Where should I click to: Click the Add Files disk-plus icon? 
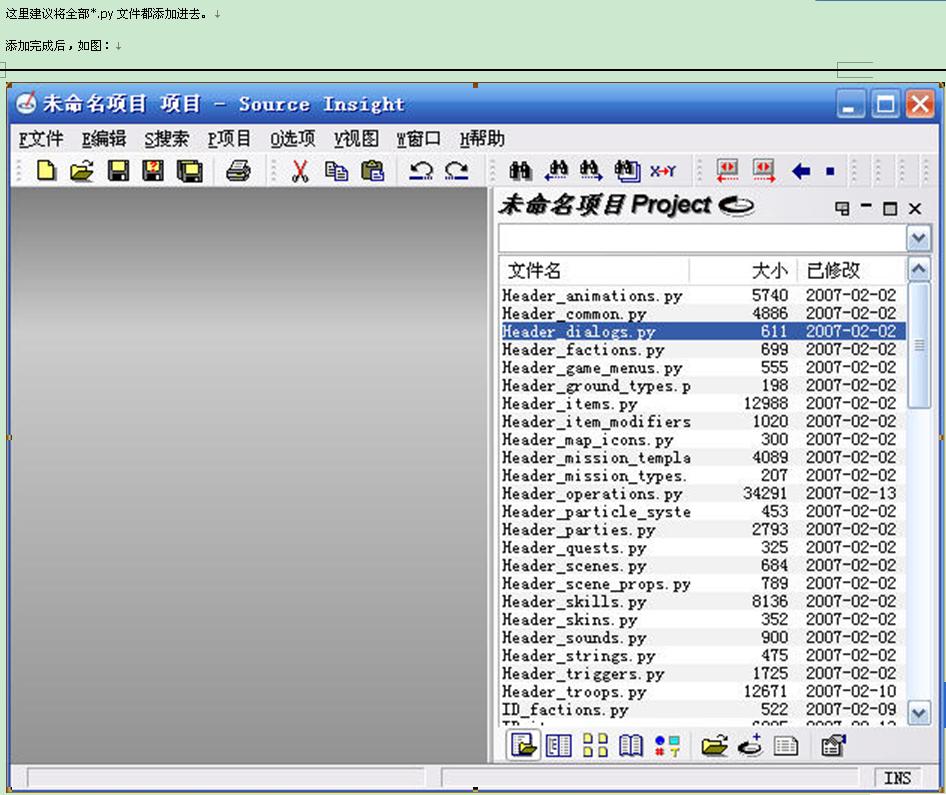750,745
